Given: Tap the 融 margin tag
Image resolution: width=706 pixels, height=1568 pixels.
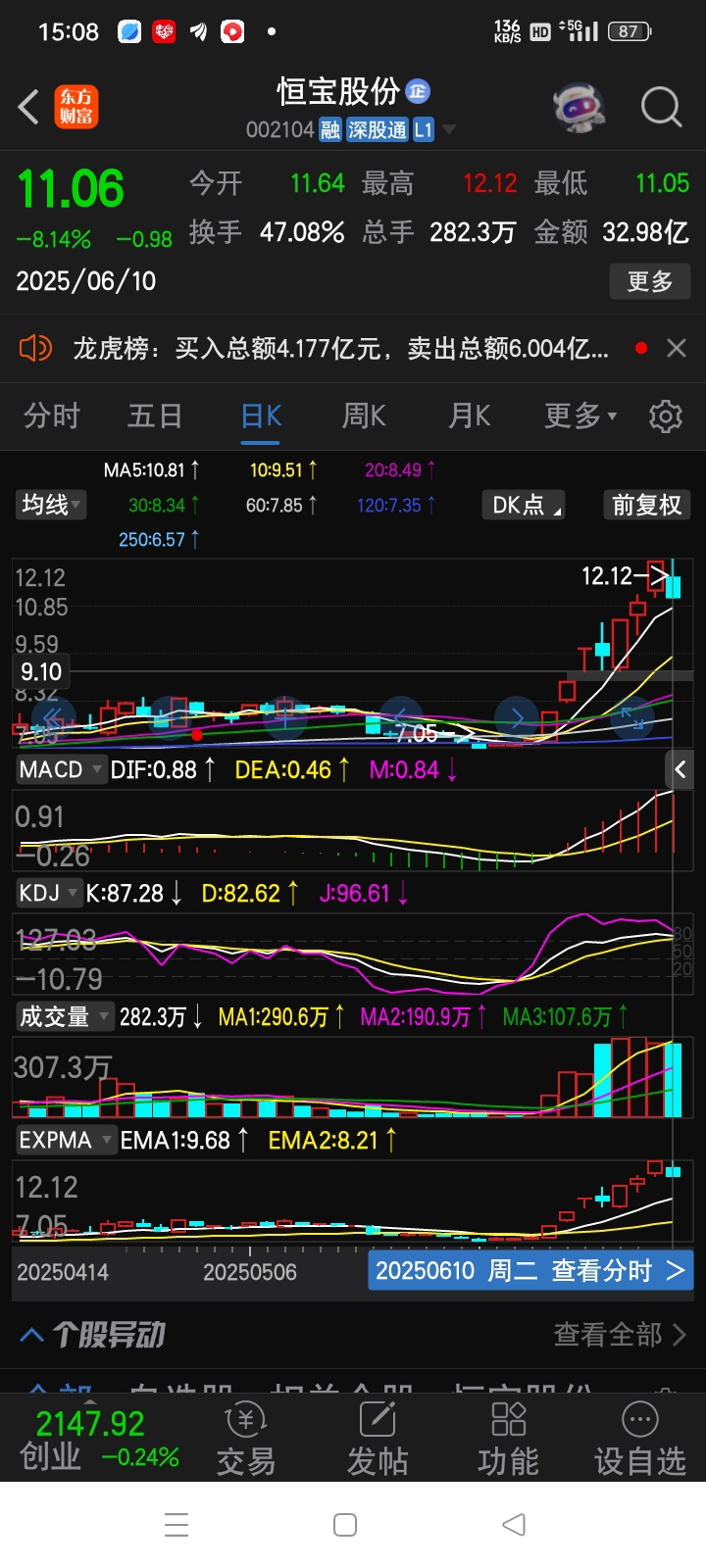Looking at the screenshot, I should click(329, 129).
